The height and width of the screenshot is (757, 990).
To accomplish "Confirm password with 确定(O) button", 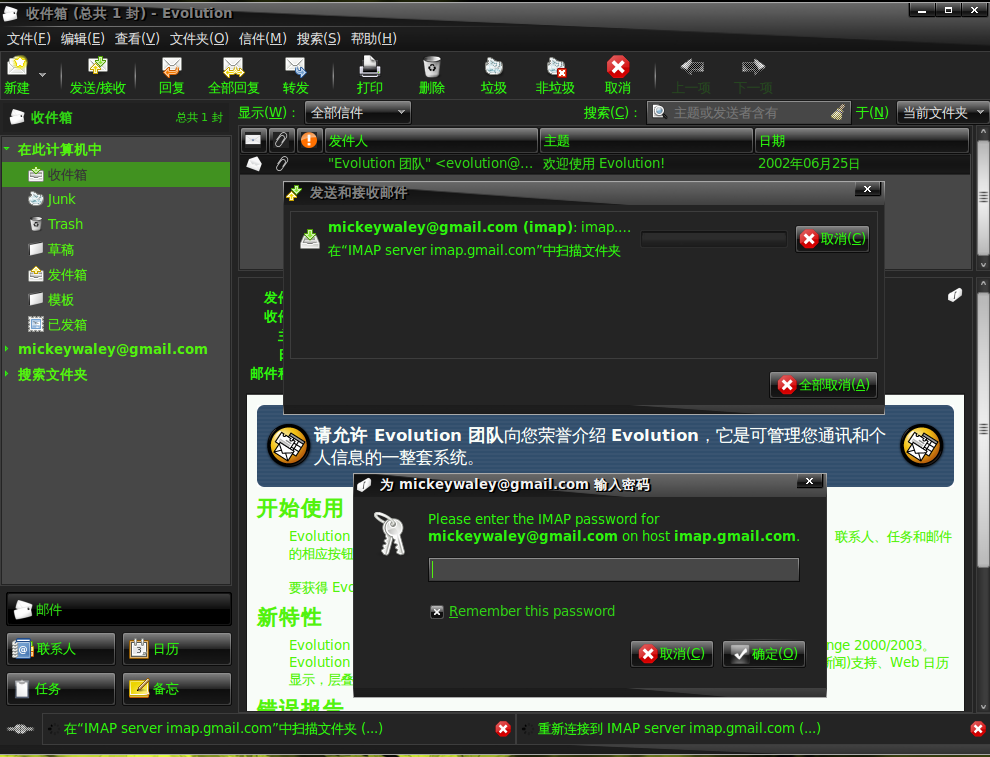I will (764, 654).
